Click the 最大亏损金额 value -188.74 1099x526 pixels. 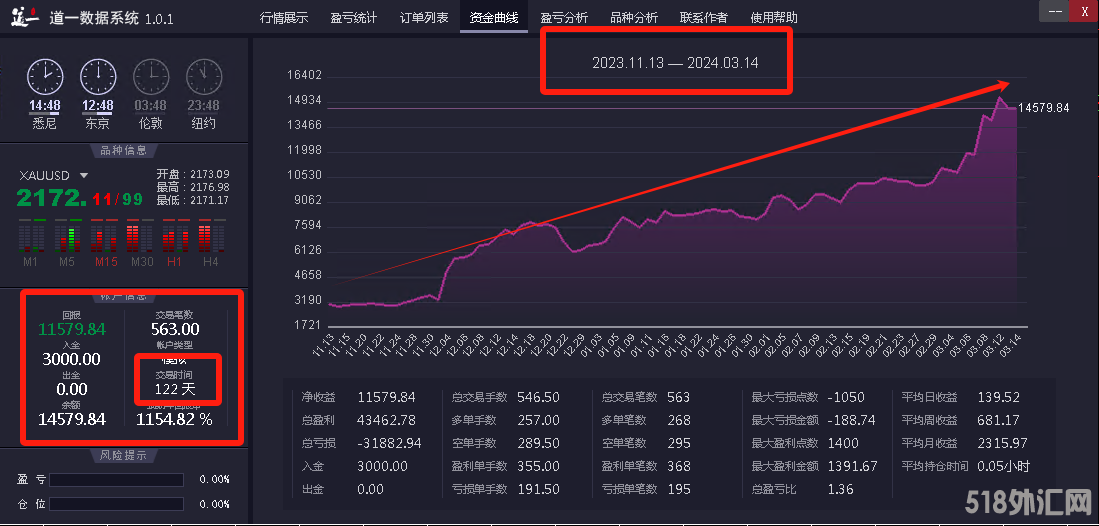[851, 421]
